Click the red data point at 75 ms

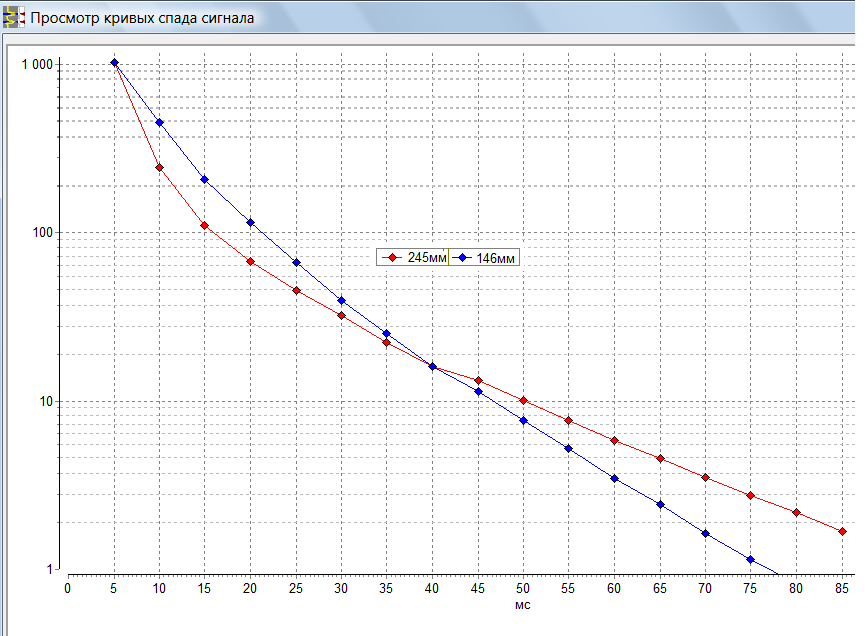click(x=751, y=496)
